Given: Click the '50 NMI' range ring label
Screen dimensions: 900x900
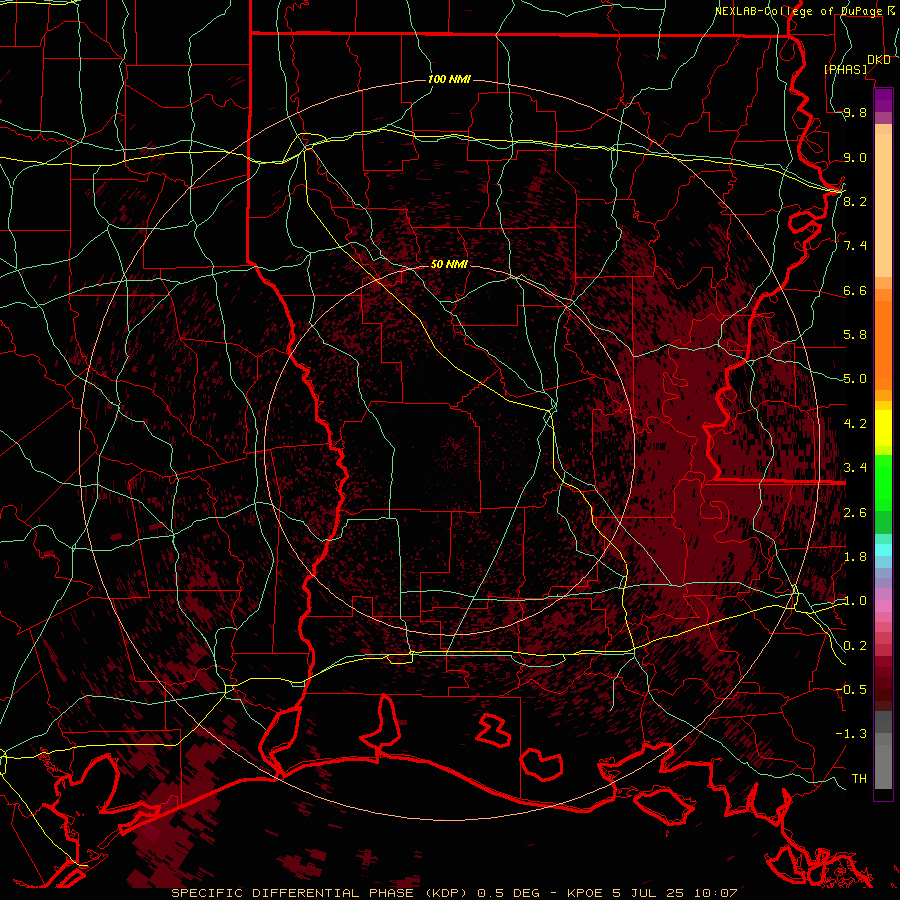Looking at the screenshot, I should (x=449, y=264).
